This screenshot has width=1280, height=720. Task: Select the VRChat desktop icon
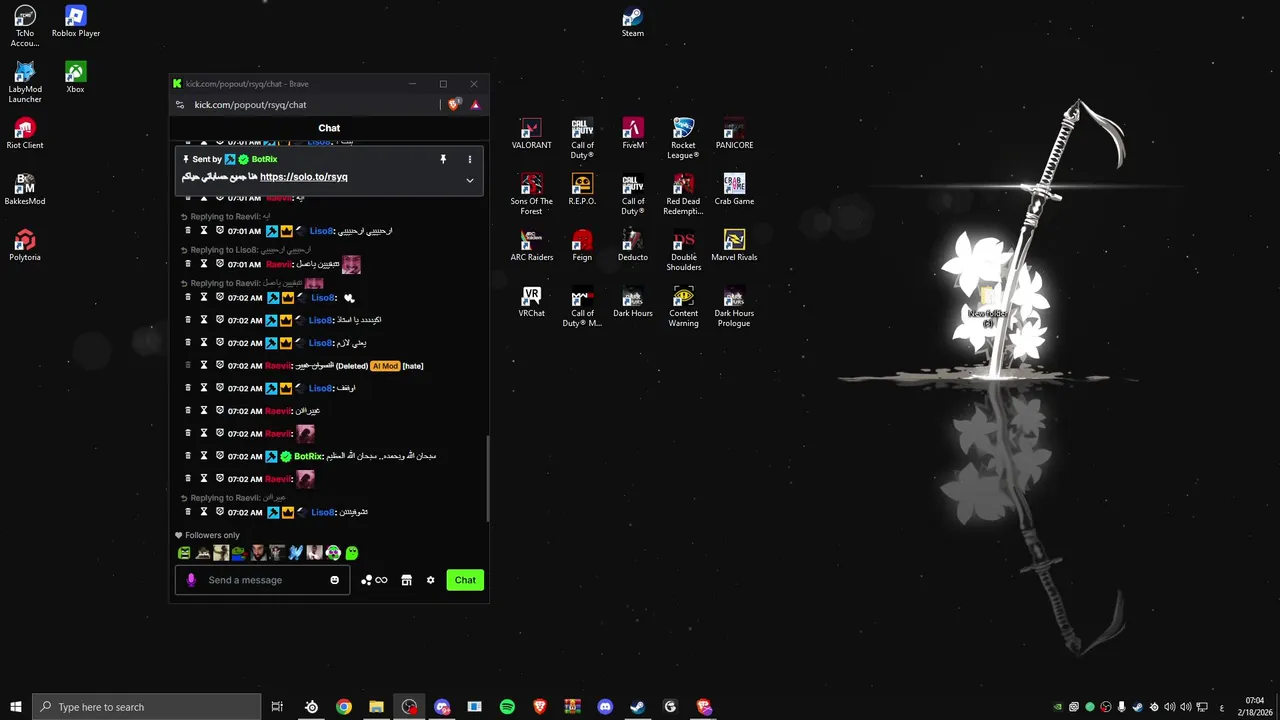pos(531,303)
